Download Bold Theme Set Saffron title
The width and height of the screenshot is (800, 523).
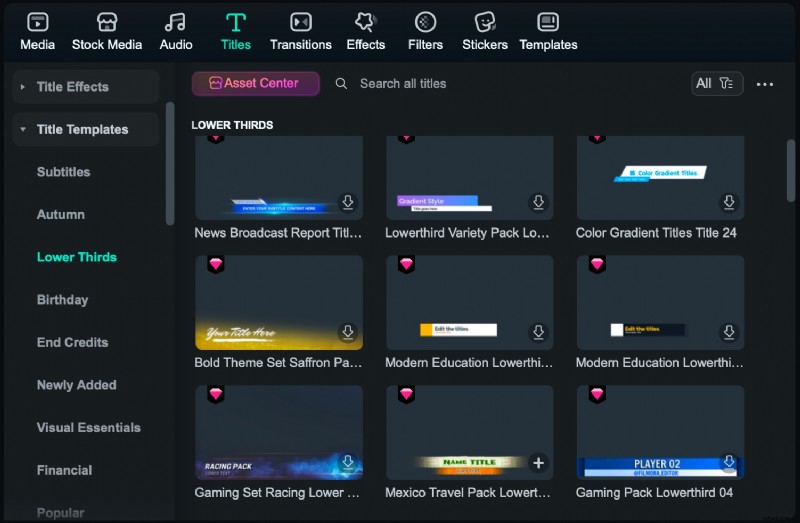pos(347,332)
